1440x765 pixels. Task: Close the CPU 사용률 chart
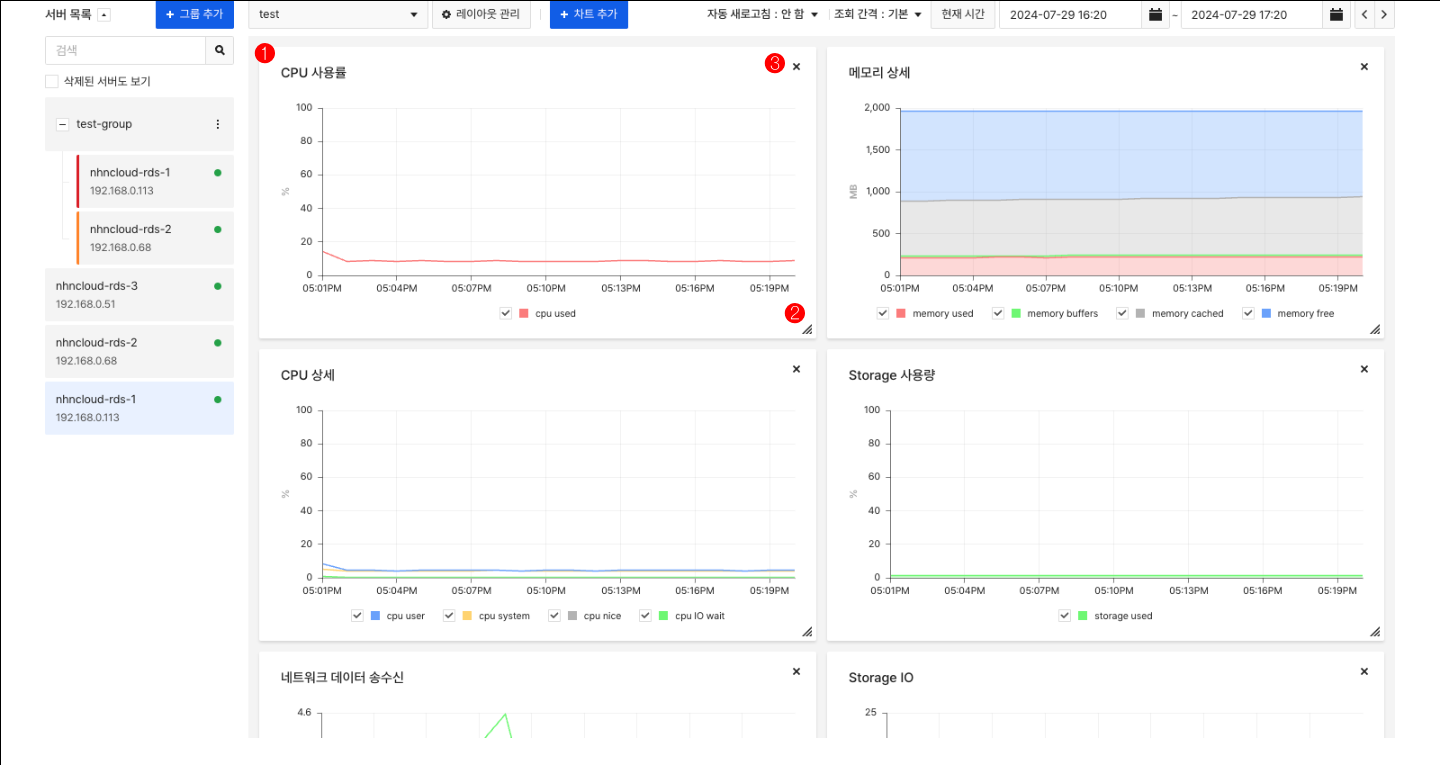tap(796, 66)
